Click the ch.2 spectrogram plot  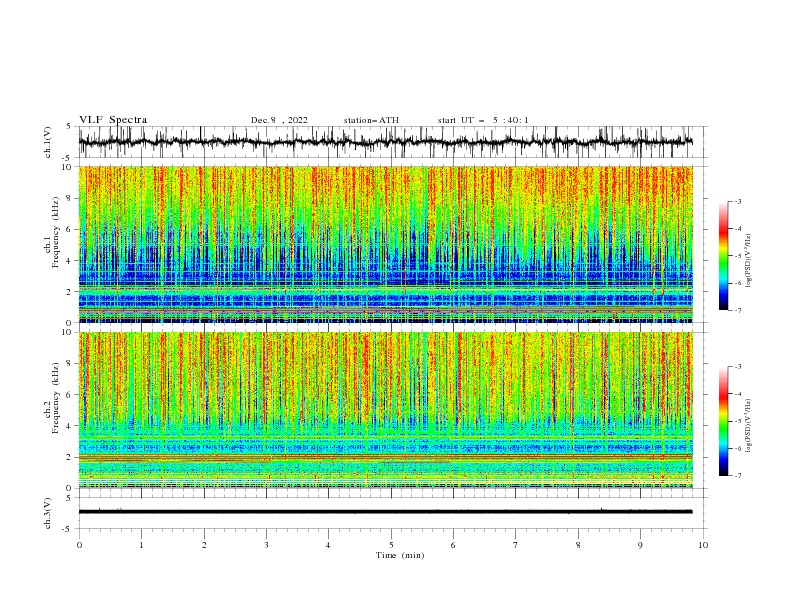click(x=385, y=410)
